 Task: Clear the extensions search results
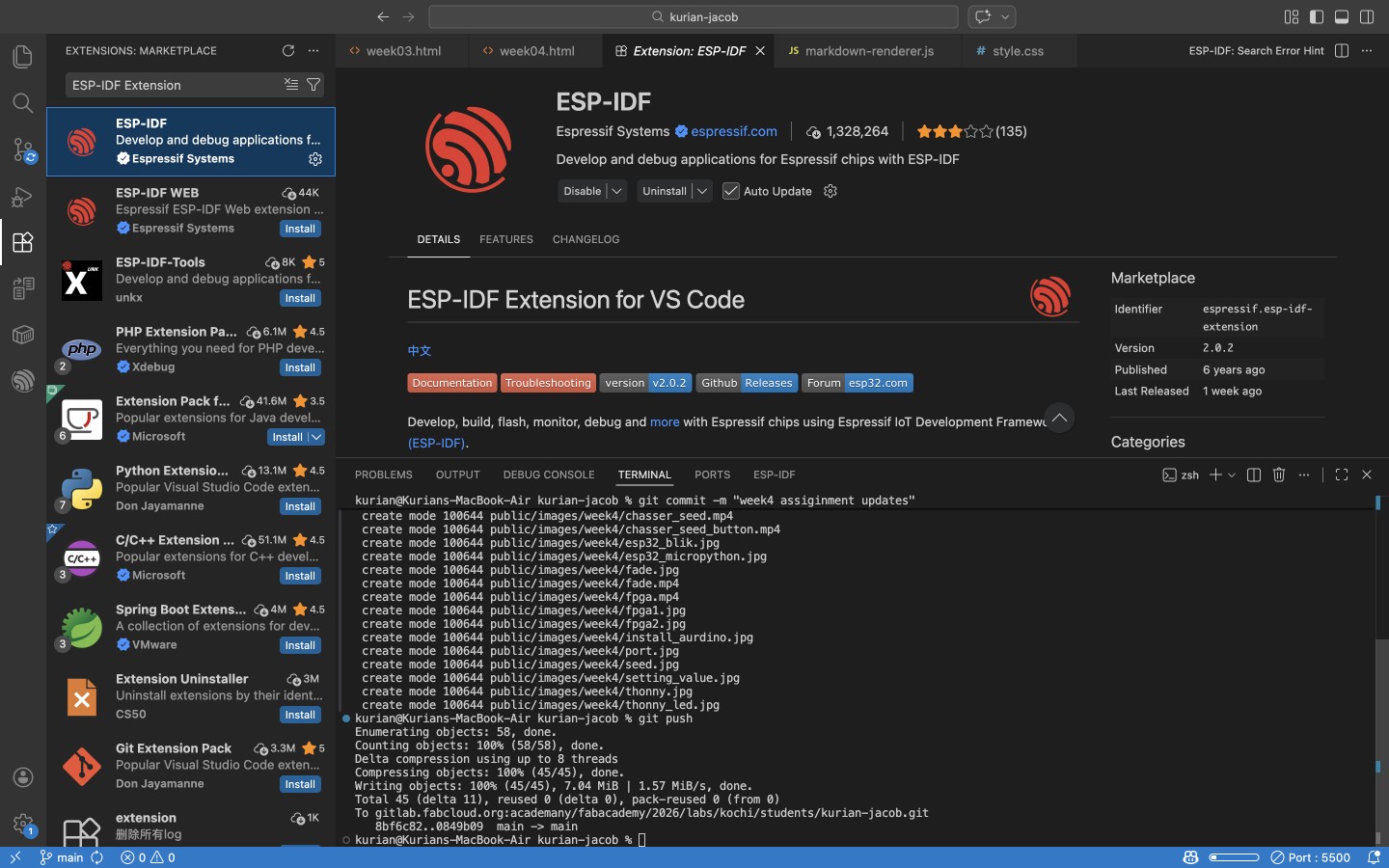[291, 85]
